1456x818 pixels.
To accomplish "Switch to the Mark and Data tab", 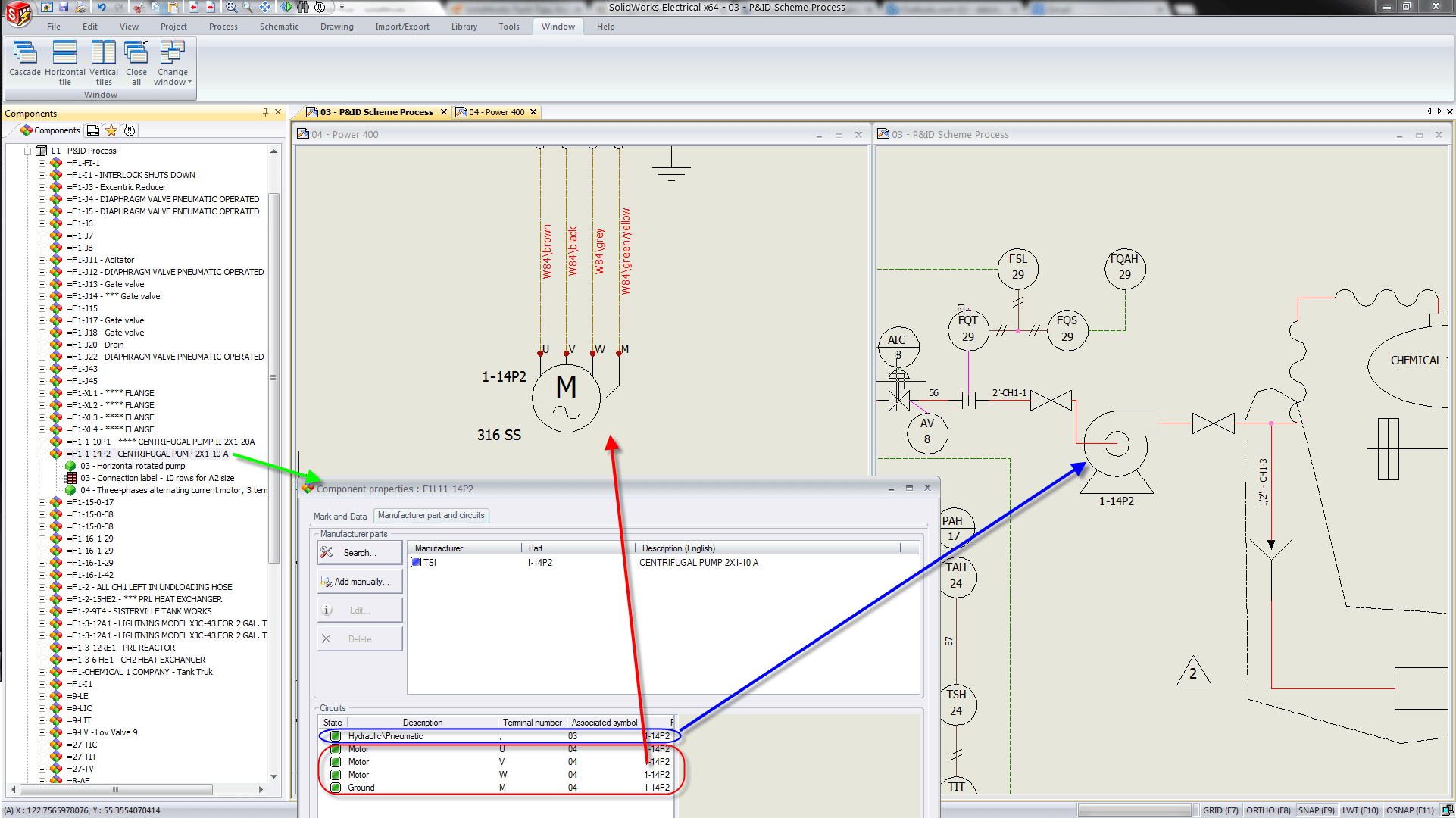I will coord(339,515).
